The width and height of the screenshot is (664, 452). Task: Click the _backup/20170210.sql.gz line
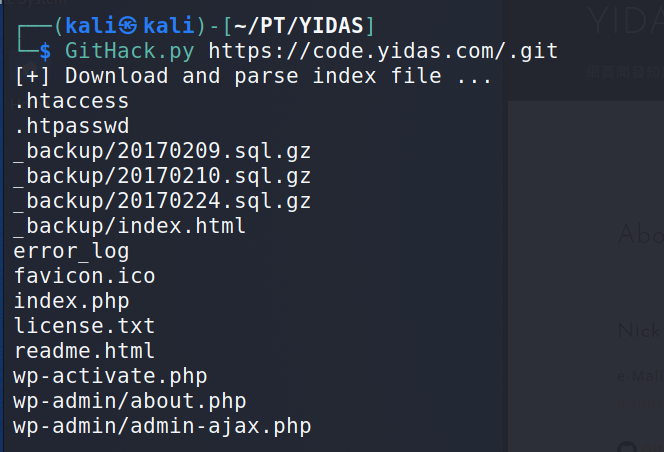(x=162, y=177)
